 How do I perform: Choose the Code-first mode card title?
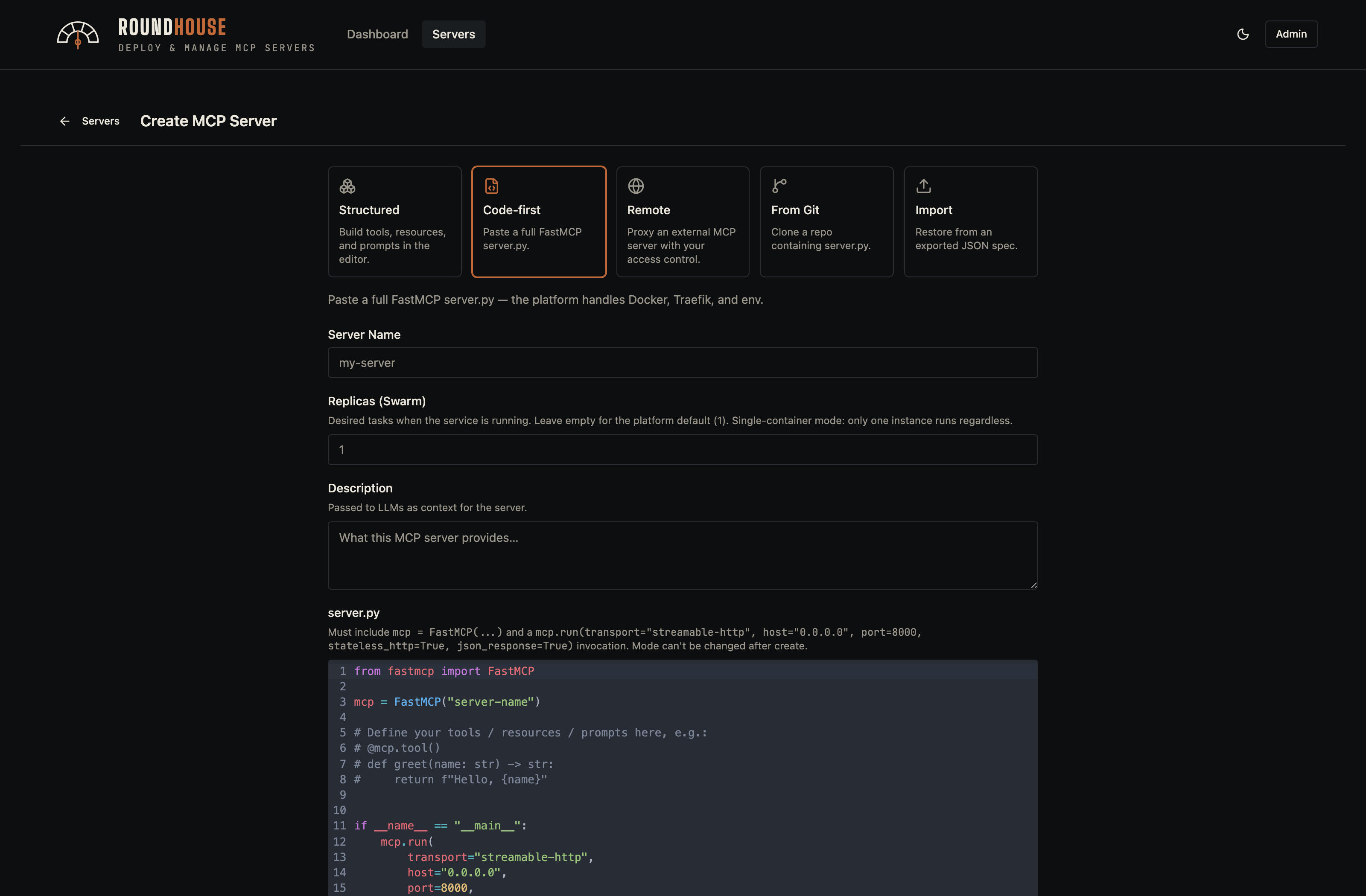point(511,210)
